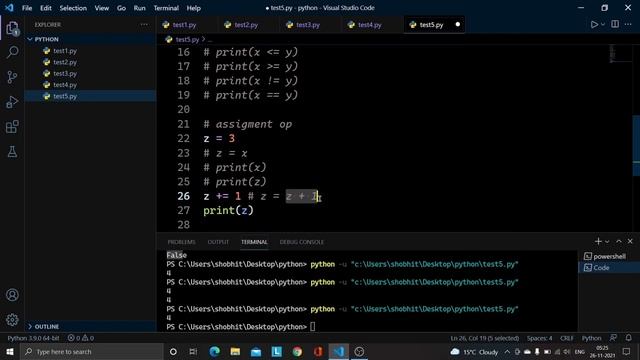Viewport: 640px width, 360px height.
Task: Open Google Chrome from the taskbar
Action: click(x=297, y=351)
